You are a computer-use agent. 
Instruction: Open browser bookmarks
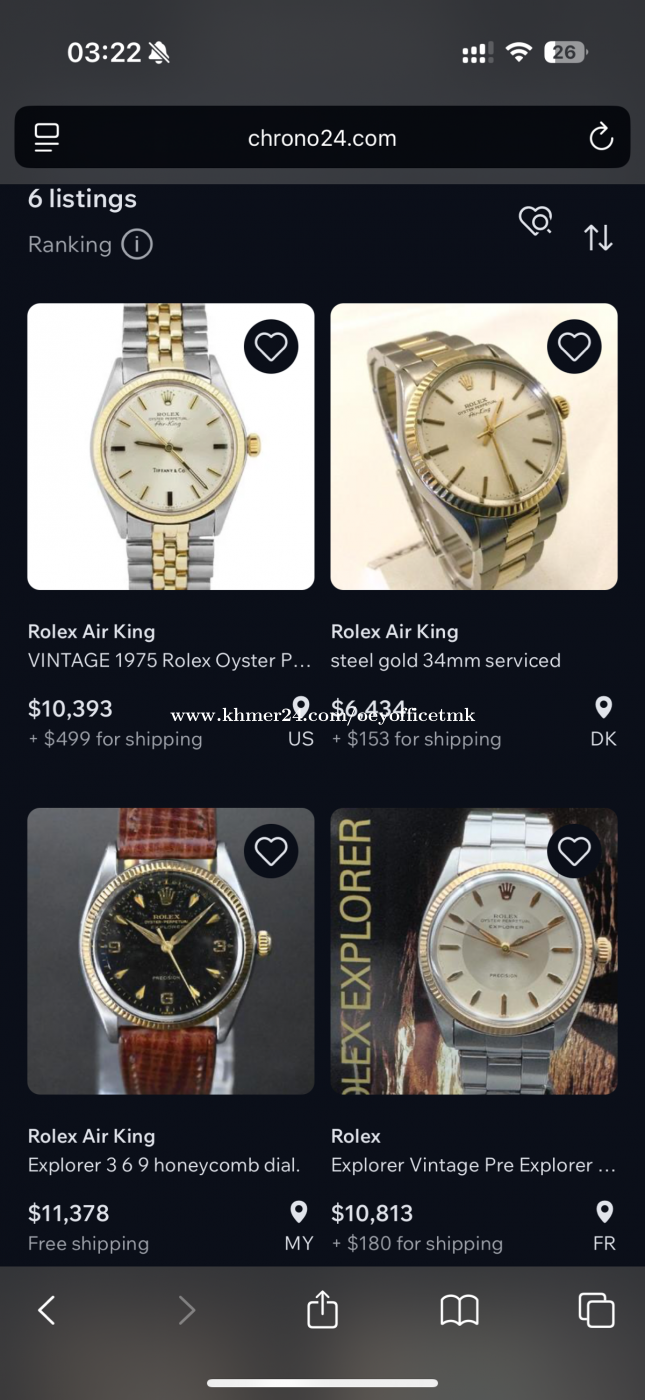tap(459, 1310)
